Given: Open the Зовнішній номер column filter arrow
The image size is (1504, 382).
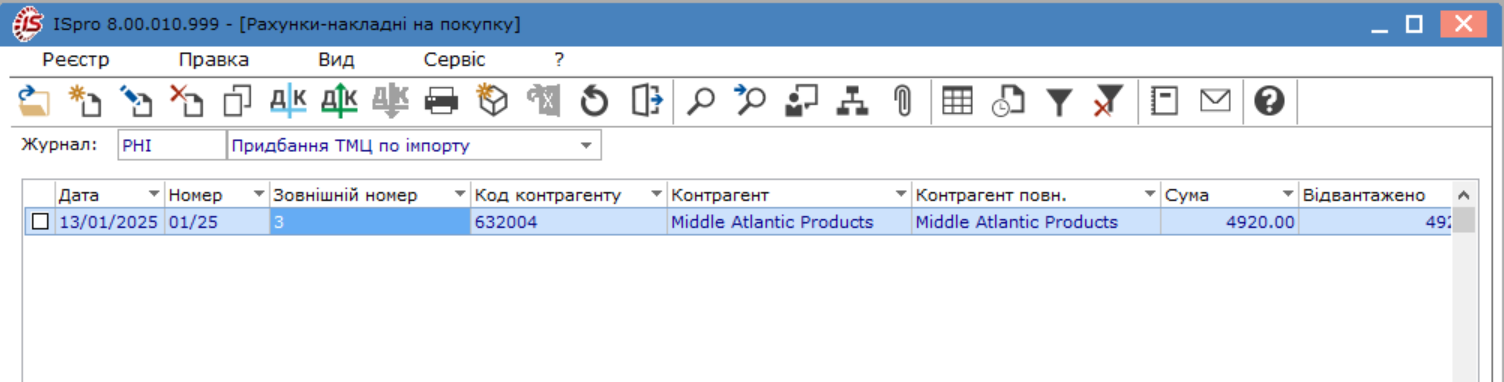Looking at the screenshot, I should (x=460, y=194).
